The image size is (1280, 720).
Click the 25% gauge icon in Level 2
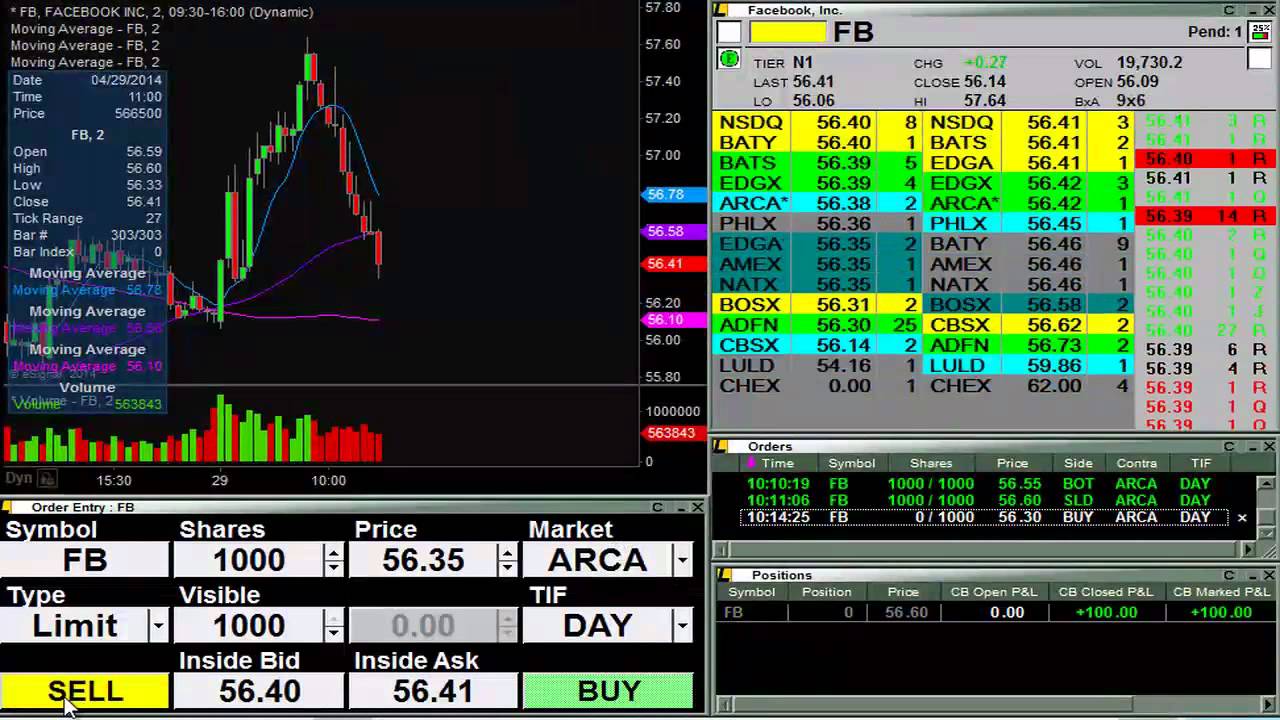pyautogui.click(x=1260, y=31)
